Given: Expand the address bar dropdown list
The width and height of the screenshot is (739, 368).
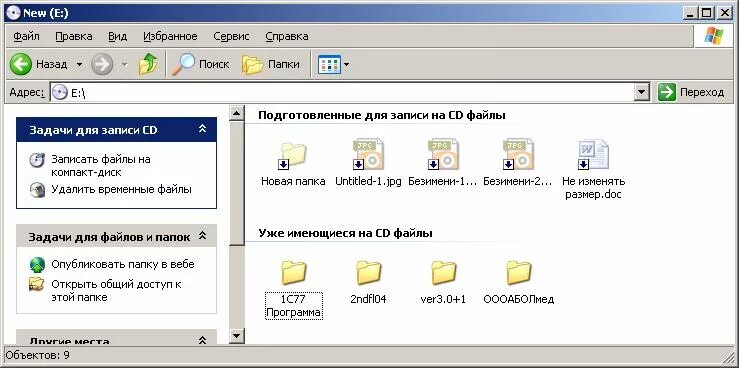Looking at the screenshot, I should point(641,92).
